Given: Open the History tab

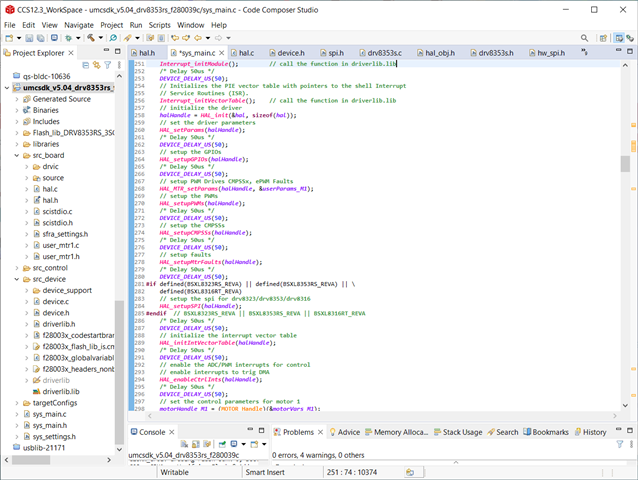Looking at the screenshot, I should click(x=590, y=432).
